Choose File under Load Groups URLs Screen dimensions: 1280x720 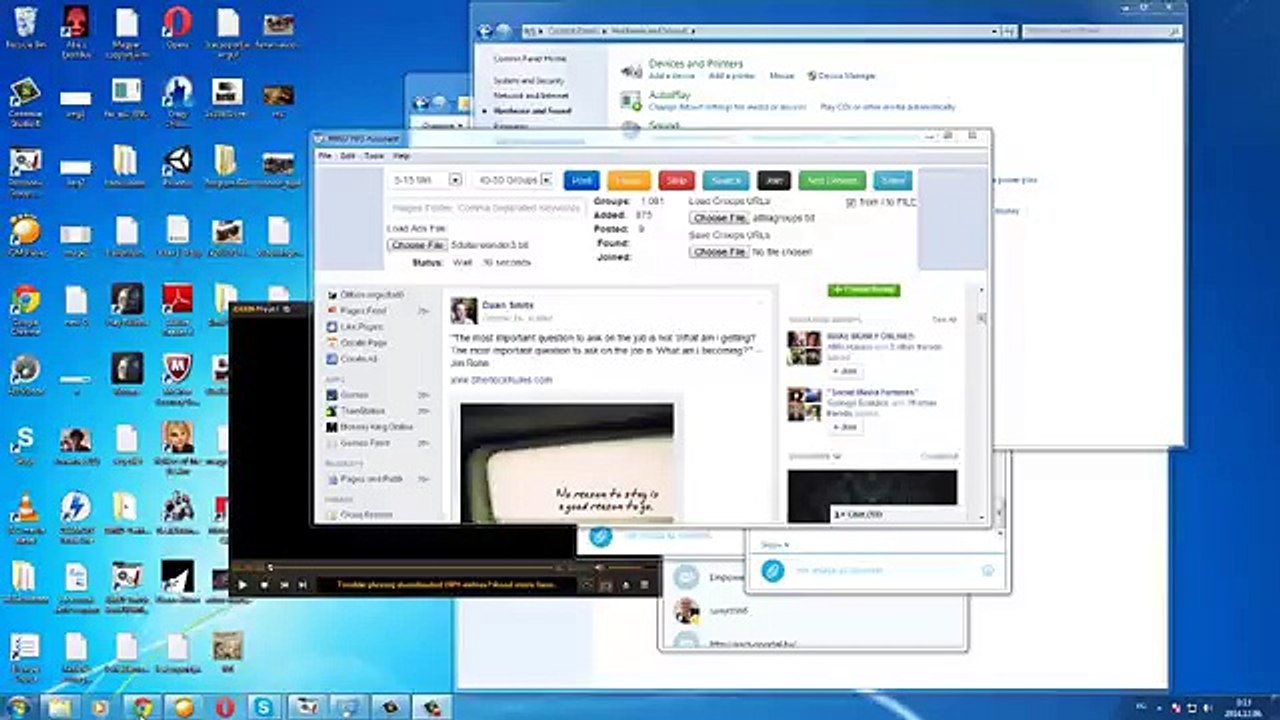(x=720, y=218)
